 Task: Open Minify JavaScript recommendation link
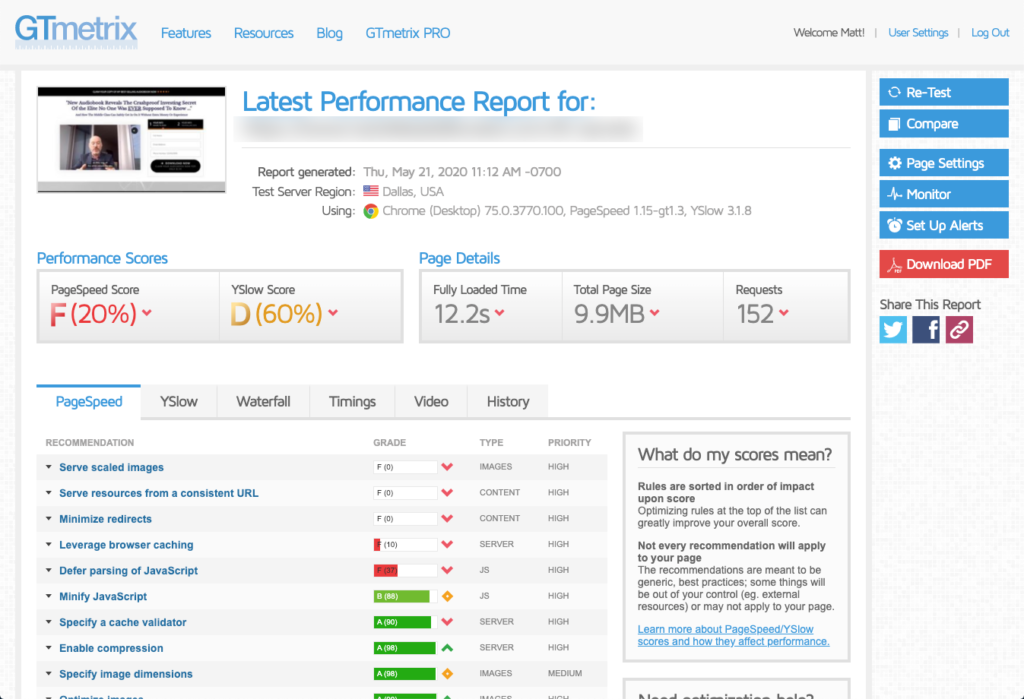pos(103,596)
